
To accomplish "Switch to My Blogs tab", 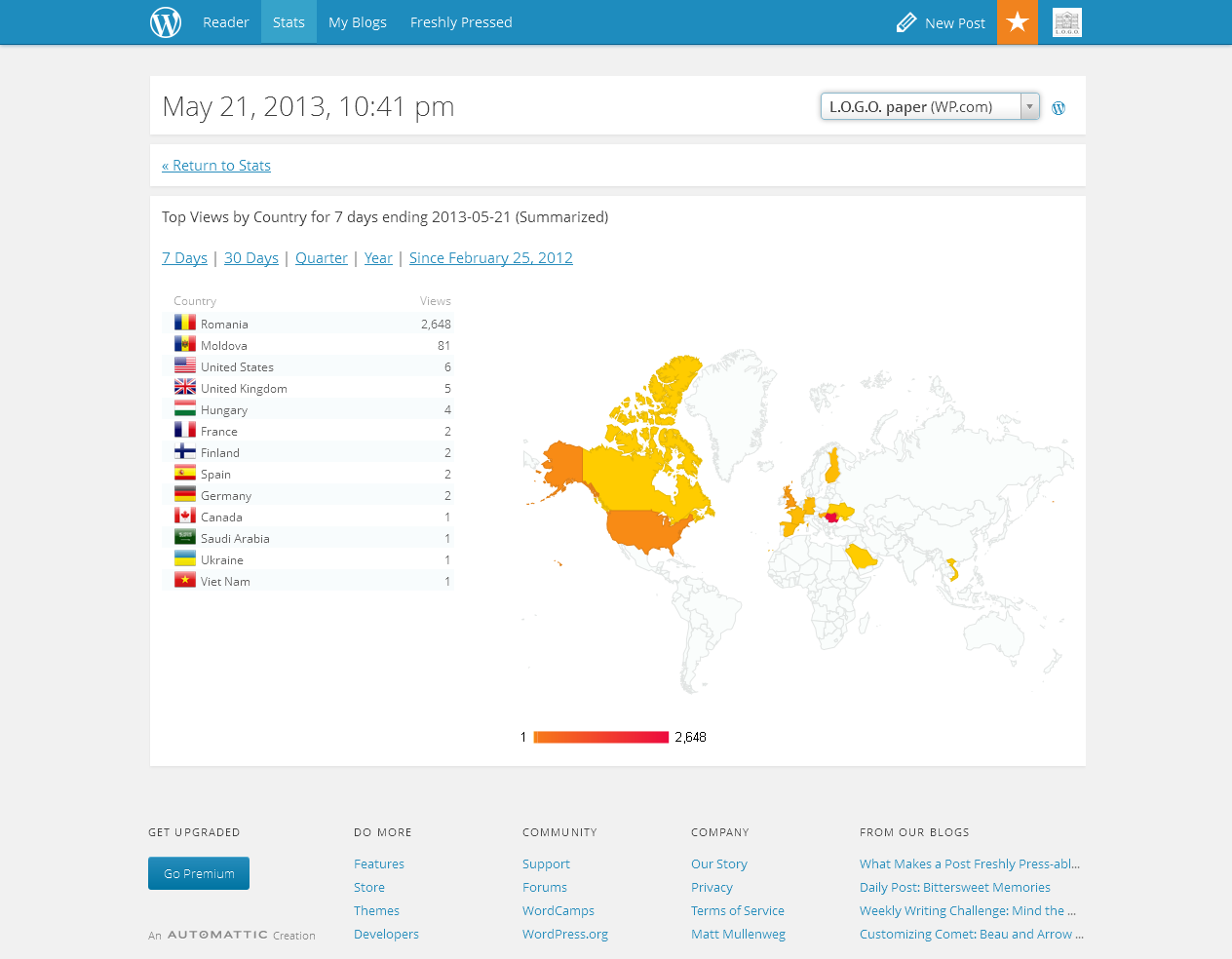I will click(x=357, y=22).
